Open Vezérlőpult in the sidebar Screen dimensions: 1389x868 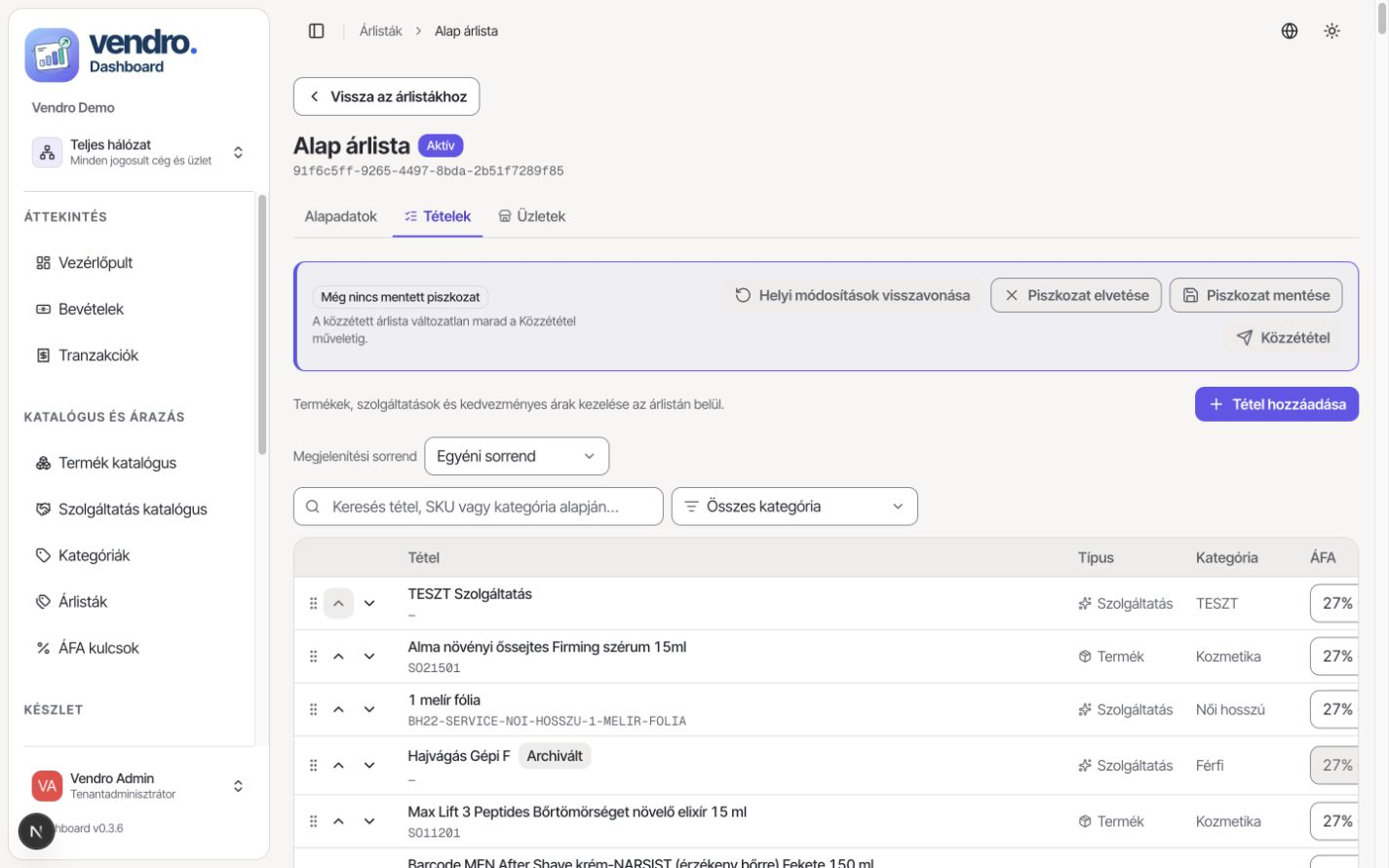click(138, 263)
